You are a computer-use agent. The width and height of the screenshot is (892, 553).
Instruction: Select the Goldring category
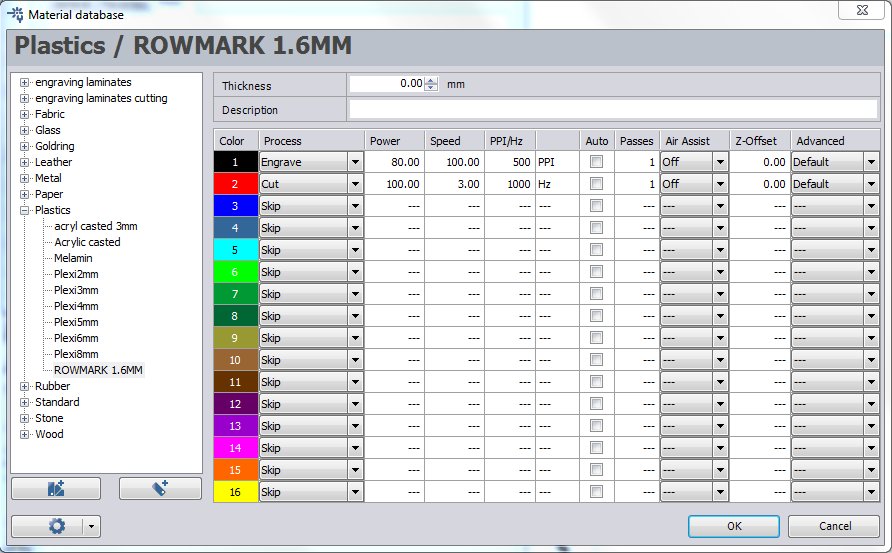[x=55, y=146]
